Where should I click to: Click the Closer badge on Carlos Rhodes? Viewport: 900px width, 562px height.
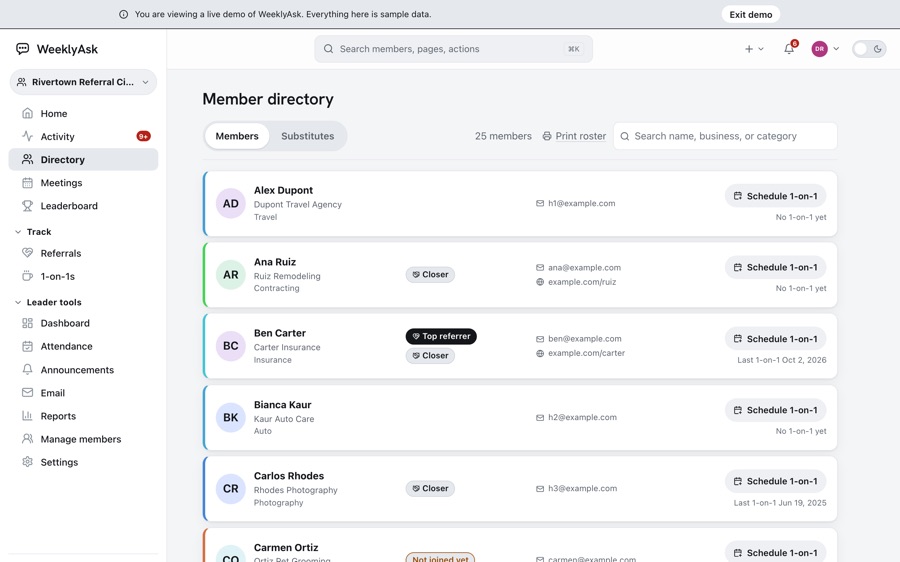pos(430,489)
